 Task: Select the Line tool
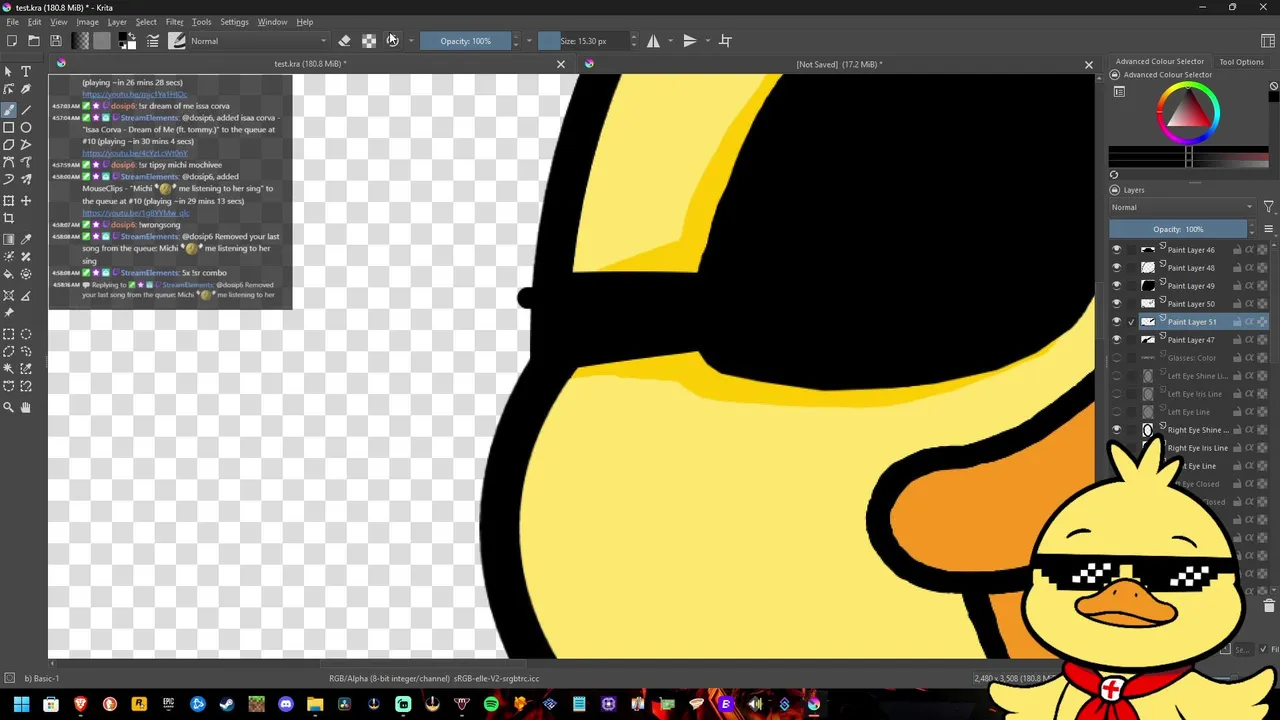(26, 109)
